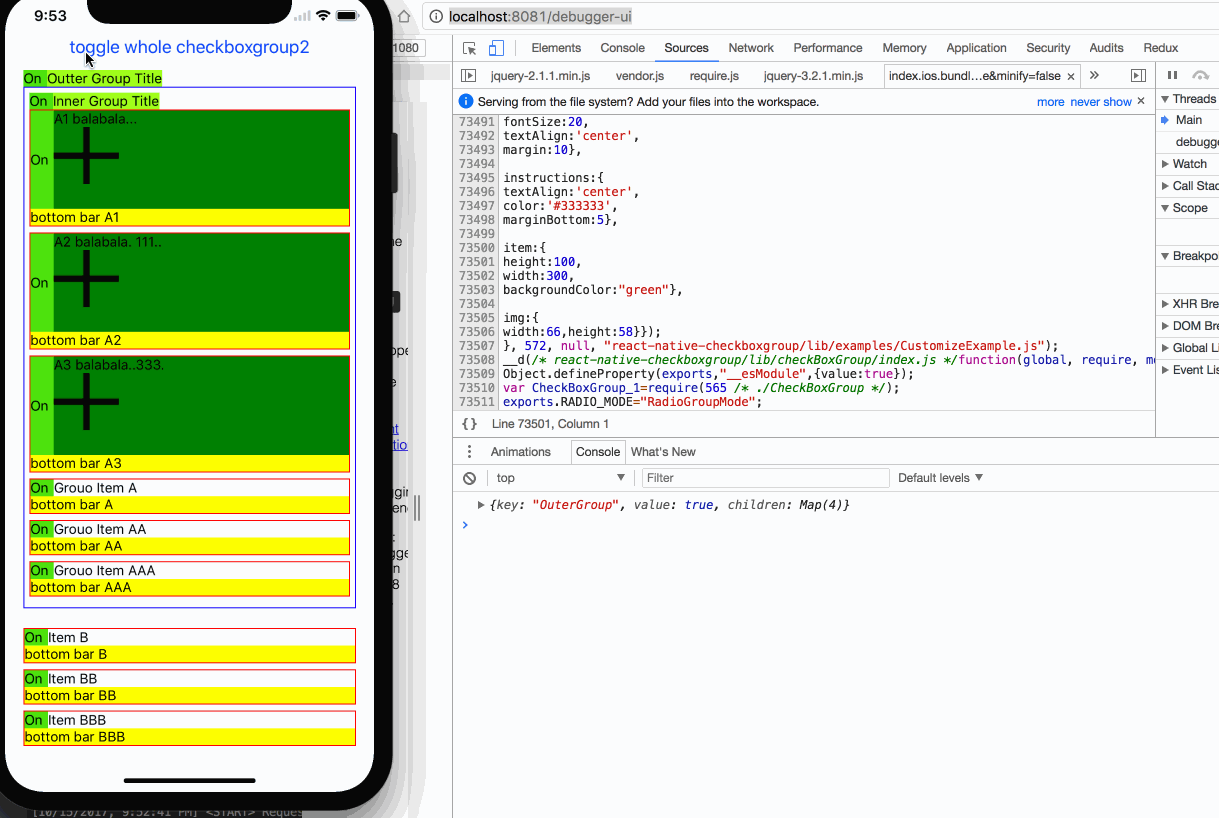Expand the OuterGroup logged object
Screen dimensions: 1219x818
click(482, 505)
